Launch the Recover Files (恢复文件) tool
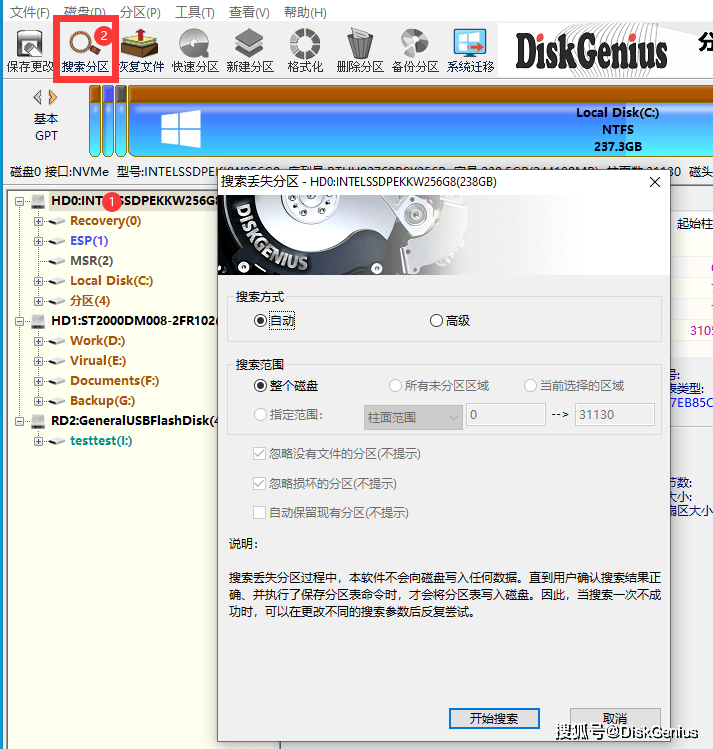The image size is (713, 749). pos(140,50)
